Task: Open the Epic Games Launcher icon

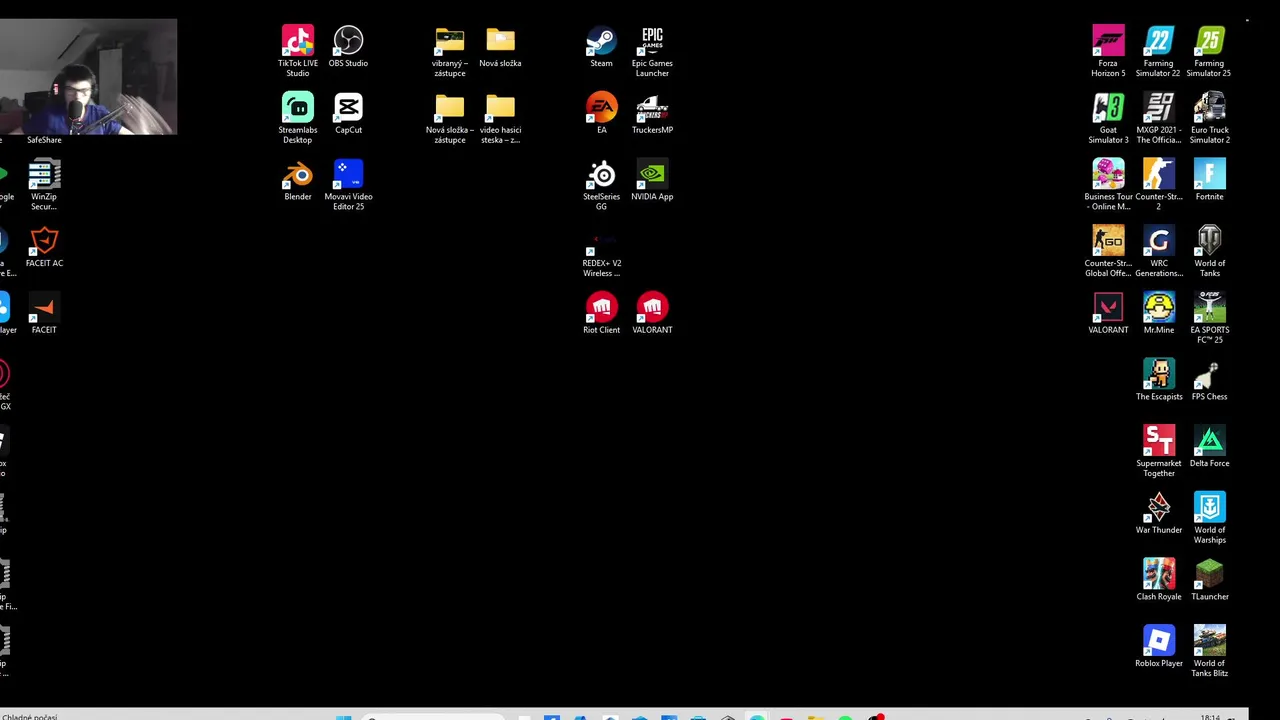Action: tap(652, 41)
